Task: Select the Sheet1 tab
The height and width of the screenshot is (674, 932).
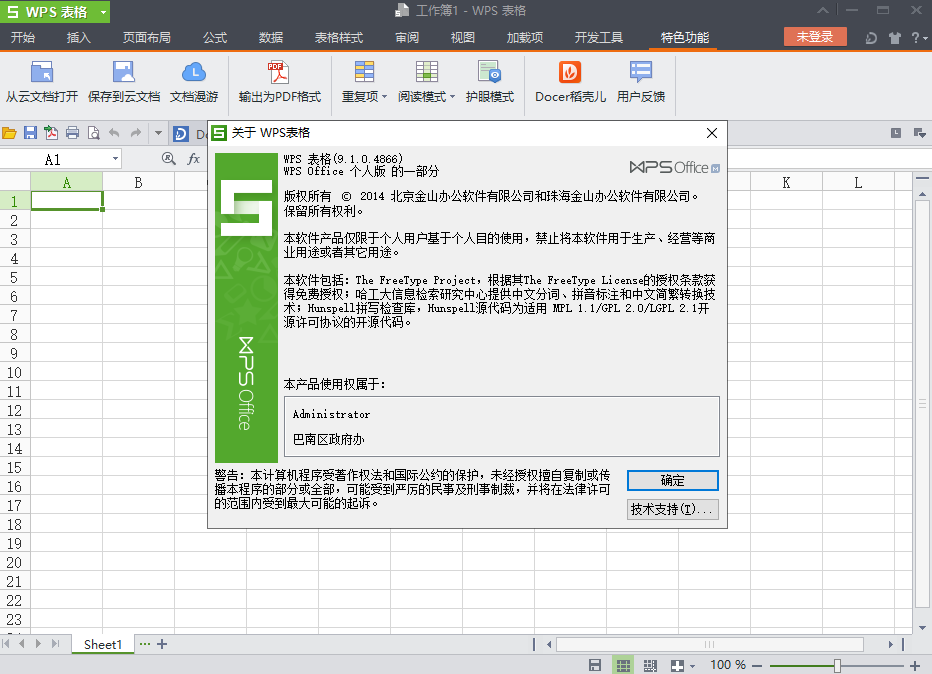Action: 102,644
